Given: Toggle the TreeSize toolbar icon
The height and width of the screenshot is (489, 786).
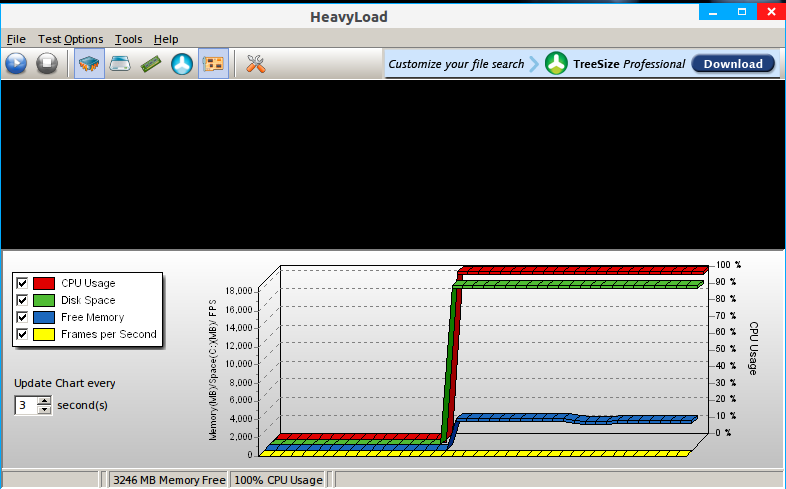Looking at the screenshot, I should [x=182, y=64].
